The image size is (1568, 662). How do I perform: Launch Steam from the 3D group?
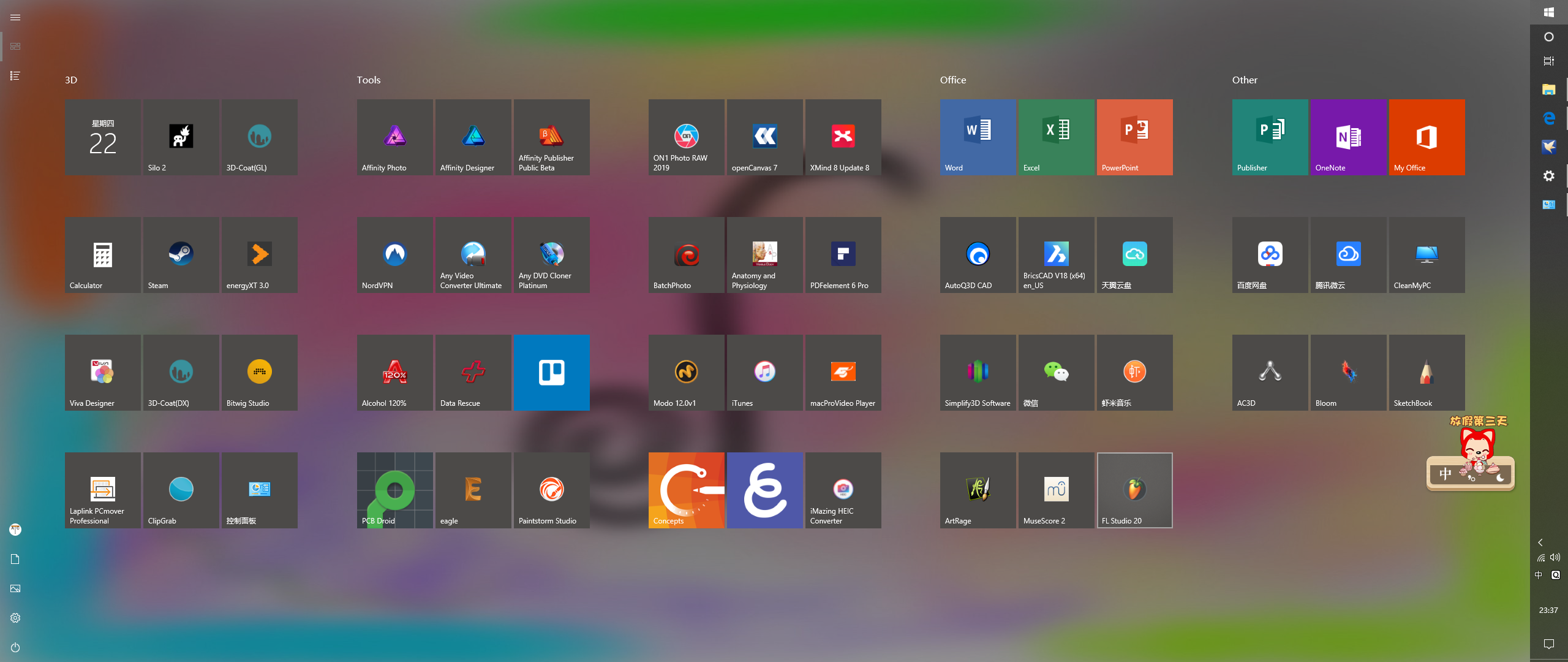[x=181, y=255]
